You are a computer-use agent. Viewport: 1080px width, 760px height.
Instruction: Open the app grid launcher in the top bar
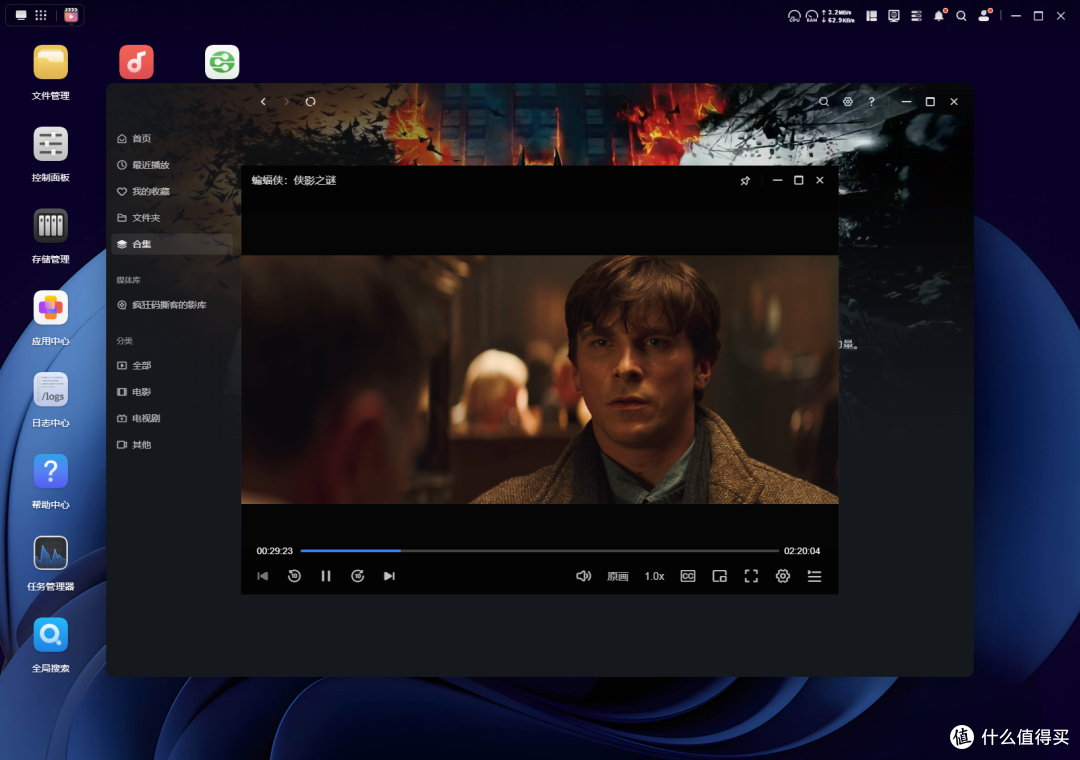(41, 15)
